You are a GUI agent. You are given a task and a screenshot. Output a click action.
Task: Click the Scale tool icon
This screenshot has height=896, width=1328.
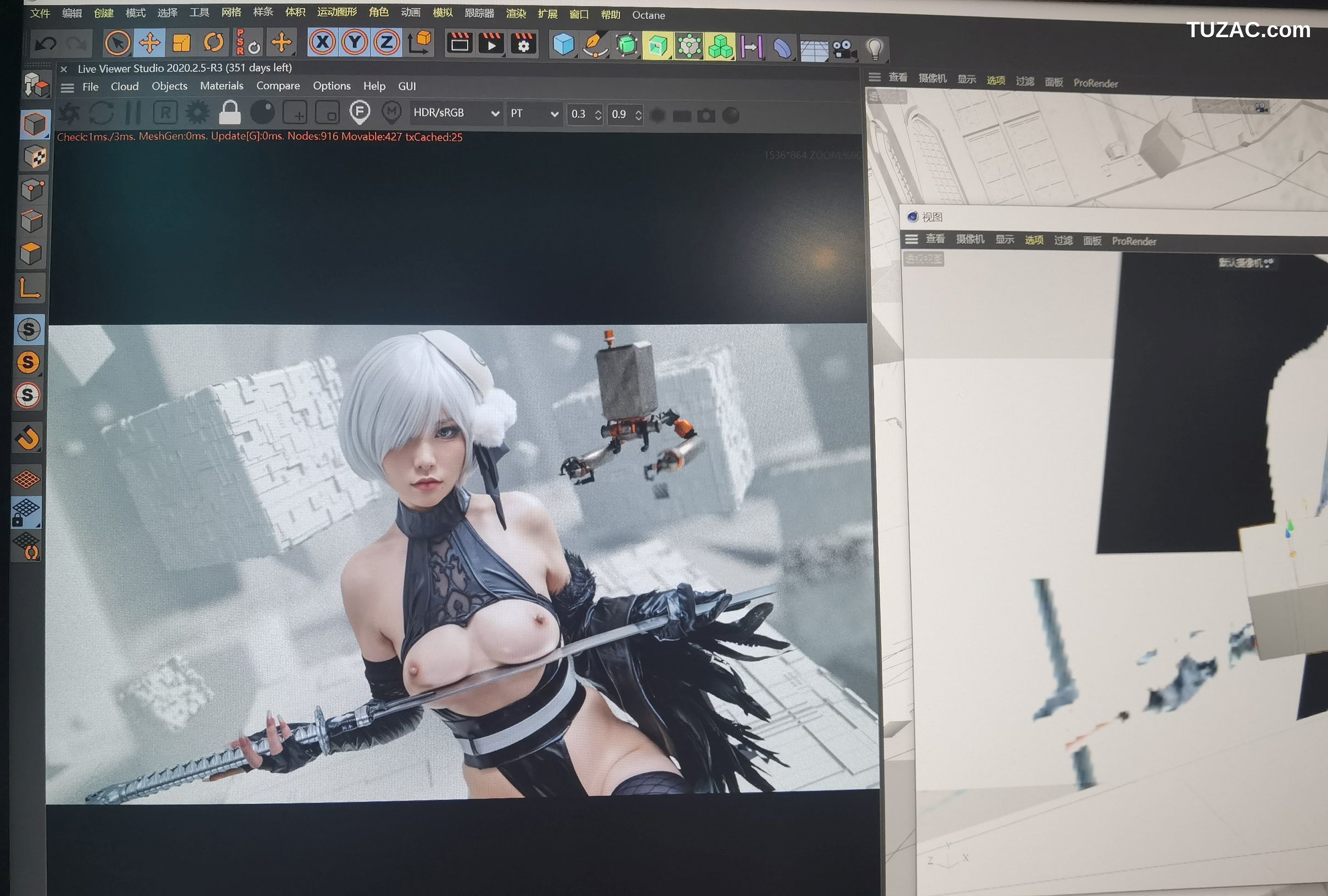click(x=182, y=43)
